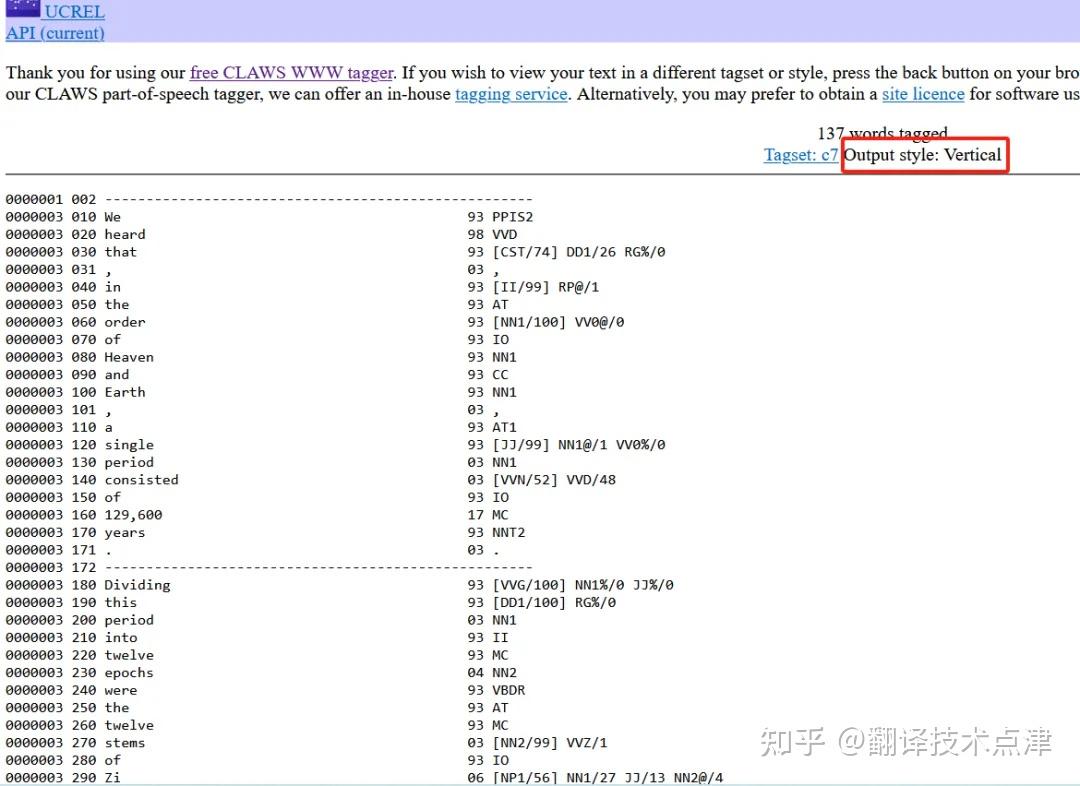This screenshot has width=1080, height=786.
Task: Click the word 'Dividing' in the output
Action: click(x=137, y=585)
